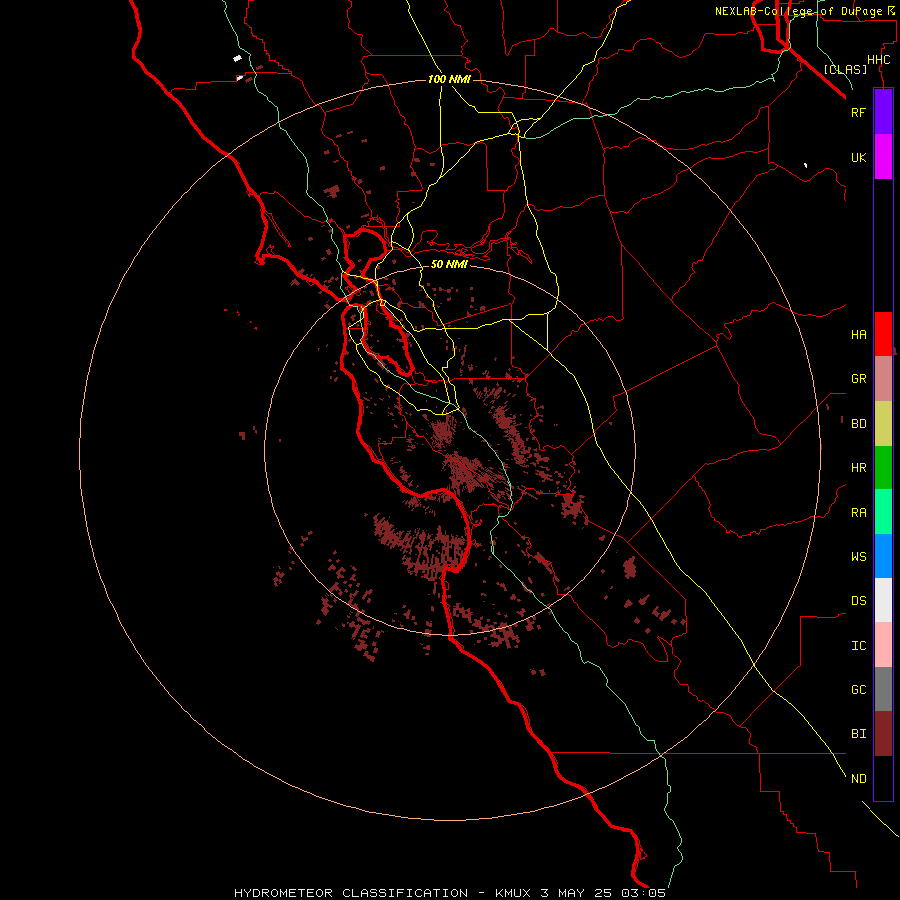Click the white DS legend color swatch
Viewport: 900px width, 900px height.
point(883,600)
